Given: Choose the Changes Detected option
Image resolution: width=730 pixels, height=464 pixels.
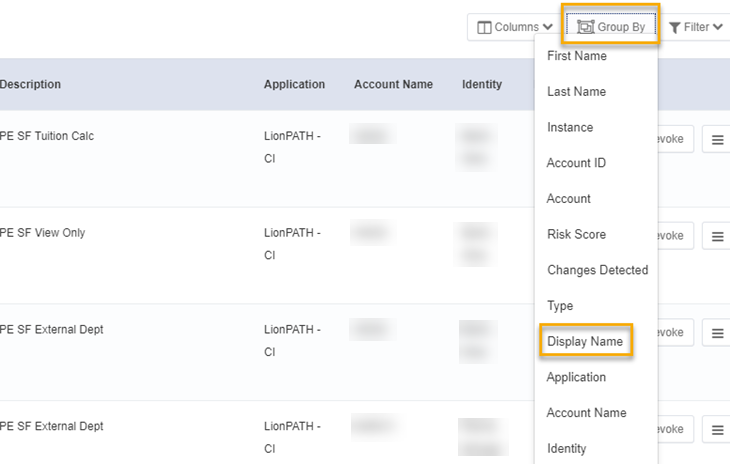Looking at the screenshot, I should 597,270.
